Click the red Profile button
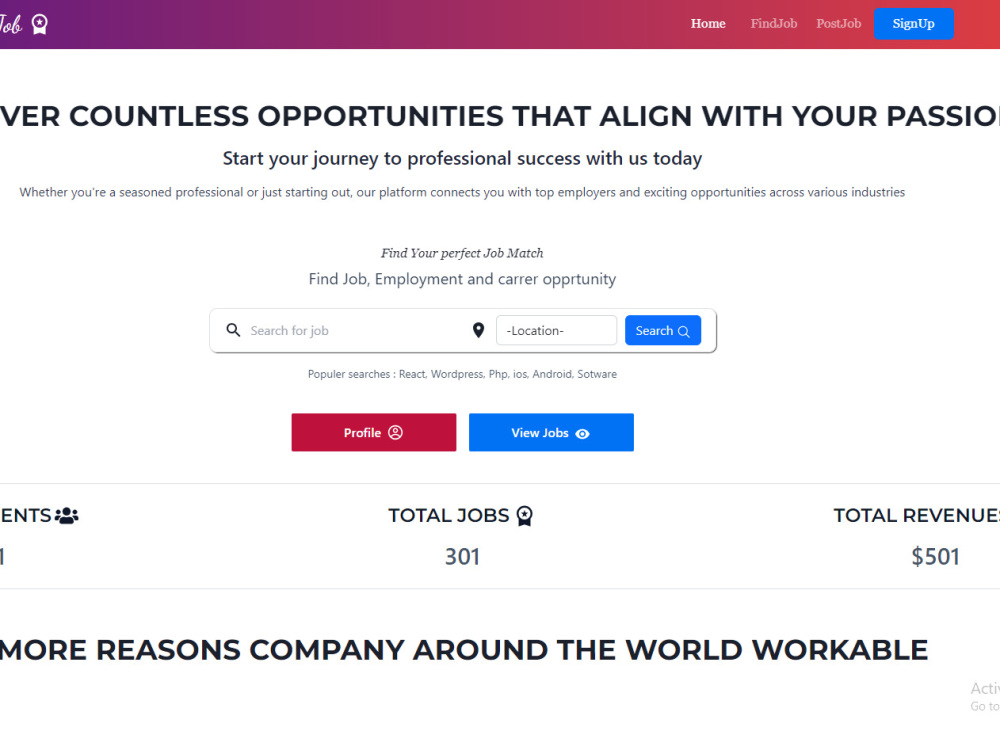Image resolution: width=1000 pixels, height=750 pixels. [373, 432]
